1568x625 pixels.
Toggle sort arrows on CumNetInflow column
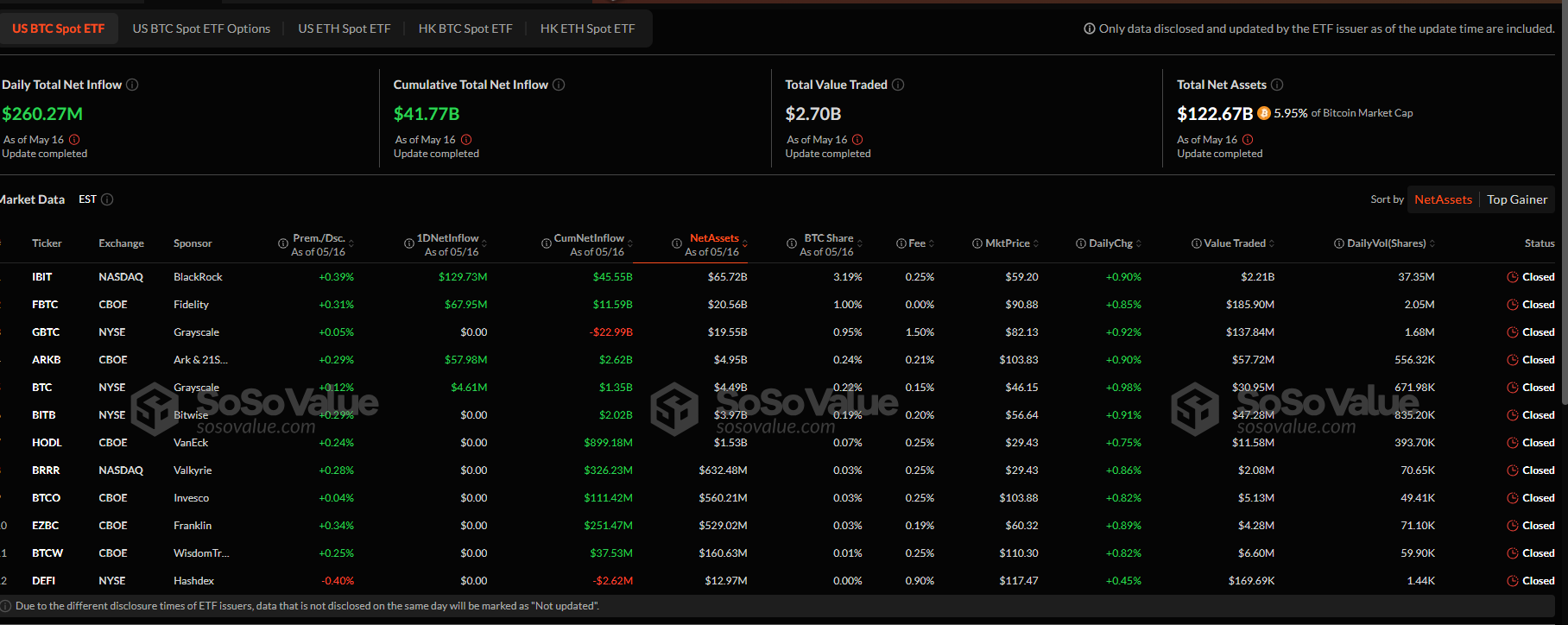pos(630,243)
